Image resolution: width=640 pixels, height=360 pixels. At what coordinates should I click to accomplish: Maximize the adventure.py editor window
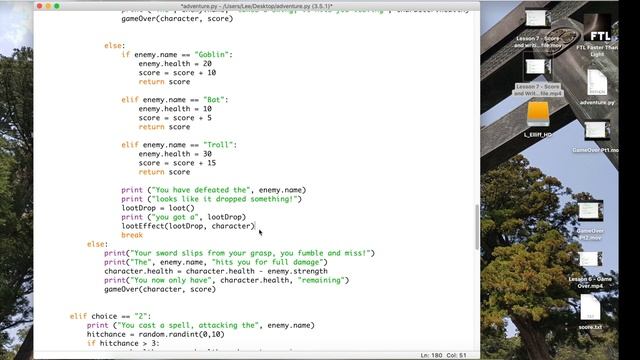tap(57, 6)
